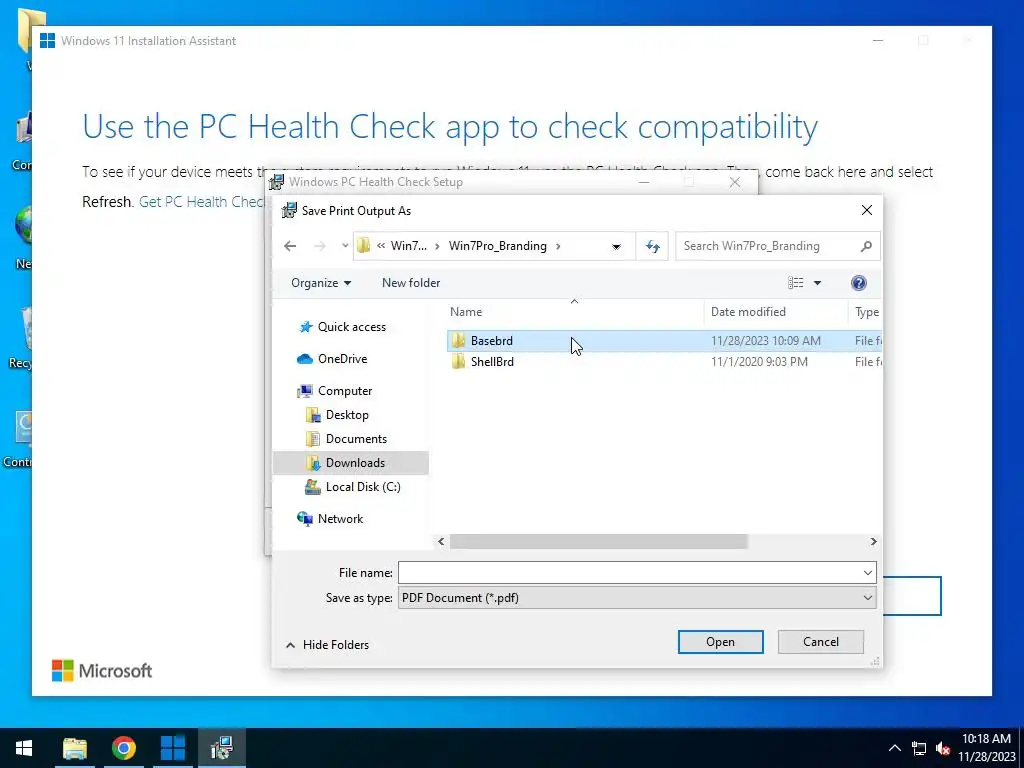Open the Save as type combo box
The height and width of the screenshot is (768, 1024).
click(637, 598)
